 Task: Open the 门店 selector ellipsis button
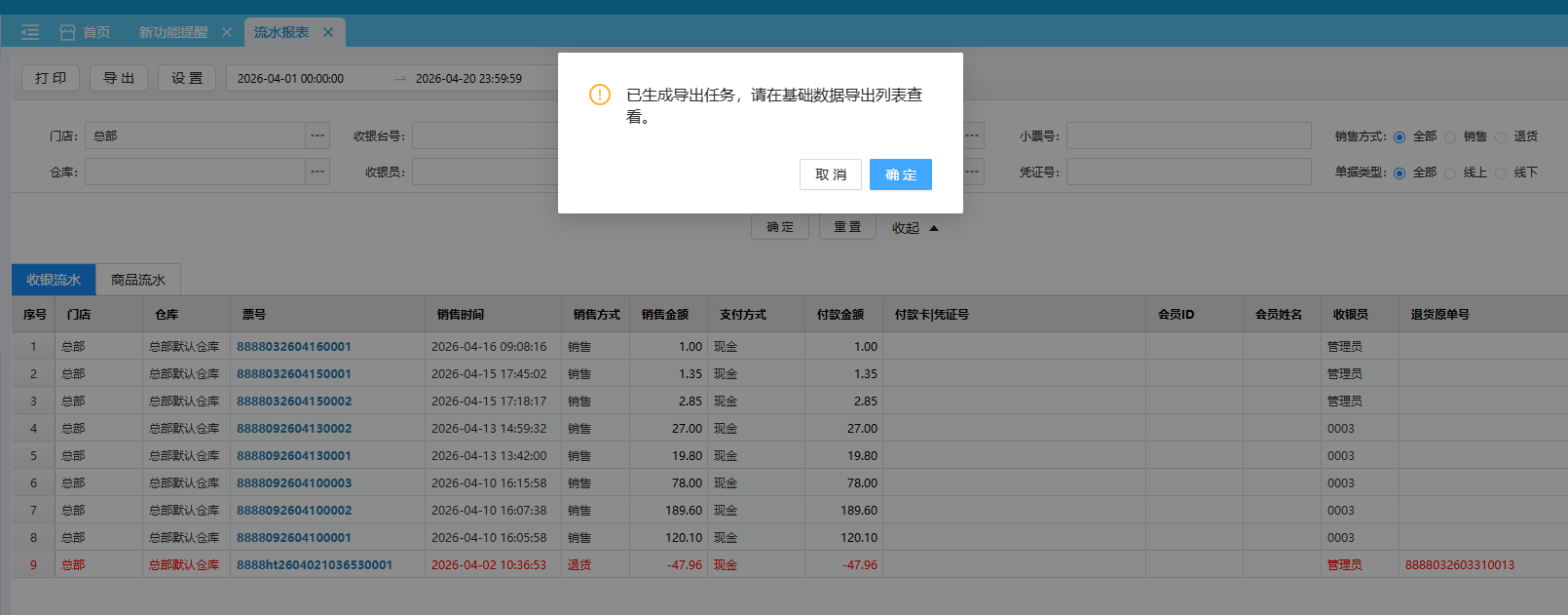point(317,135)
